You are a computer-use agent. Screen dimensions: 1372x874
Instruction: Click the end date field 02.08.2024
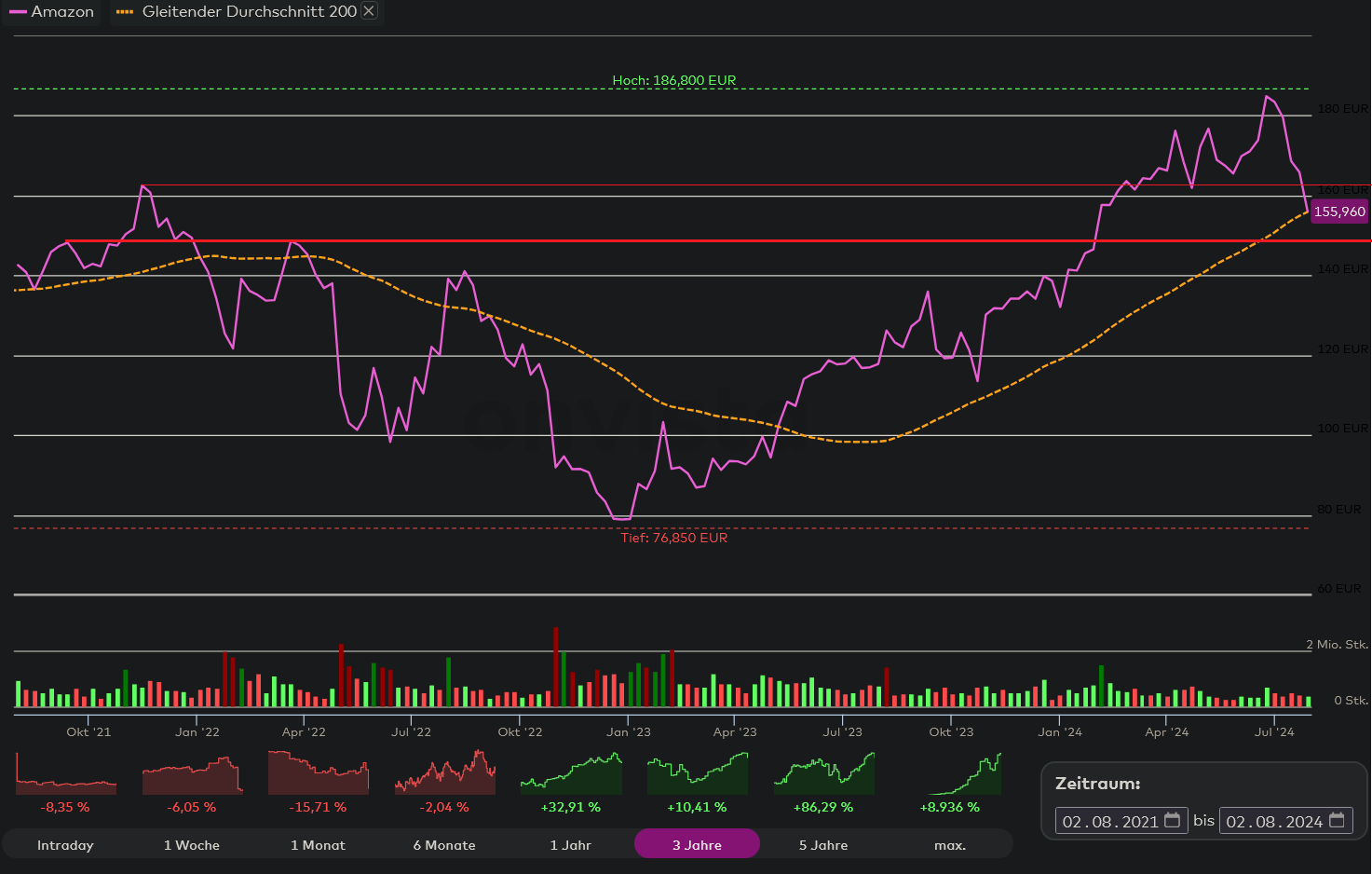point(1273,821)
